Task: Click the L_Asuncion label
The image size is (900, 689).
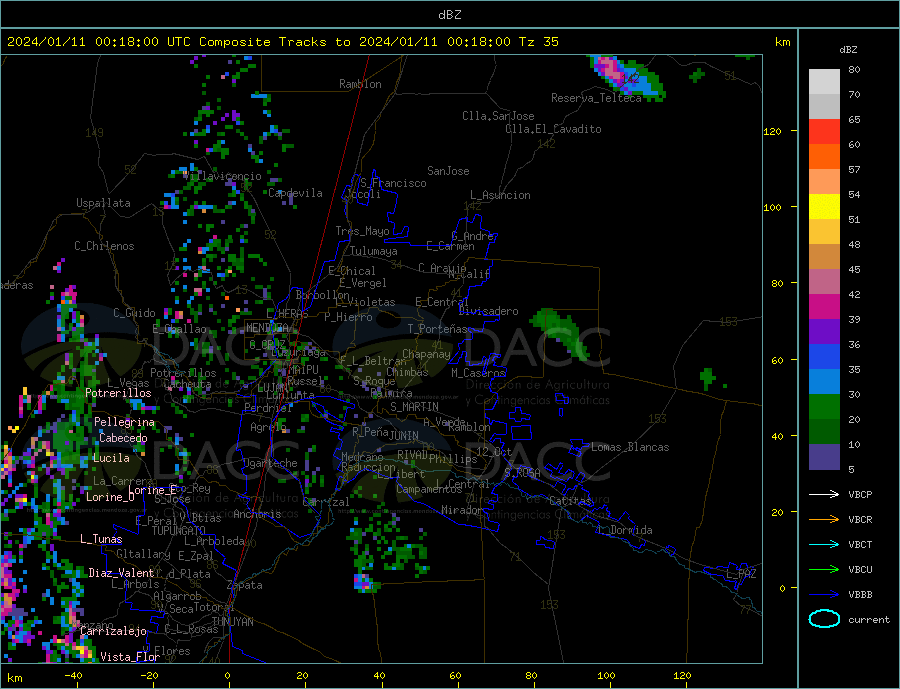Action: click(500, 196)
